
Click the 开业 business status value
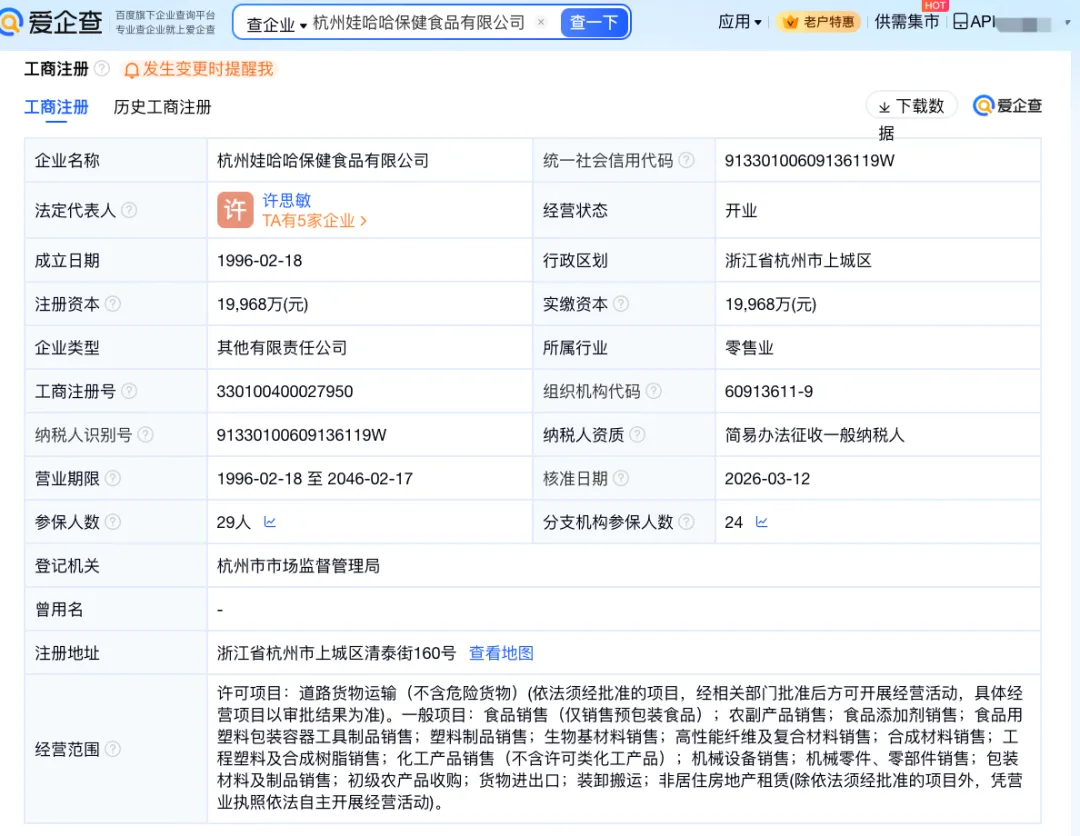tap(741, 210)
